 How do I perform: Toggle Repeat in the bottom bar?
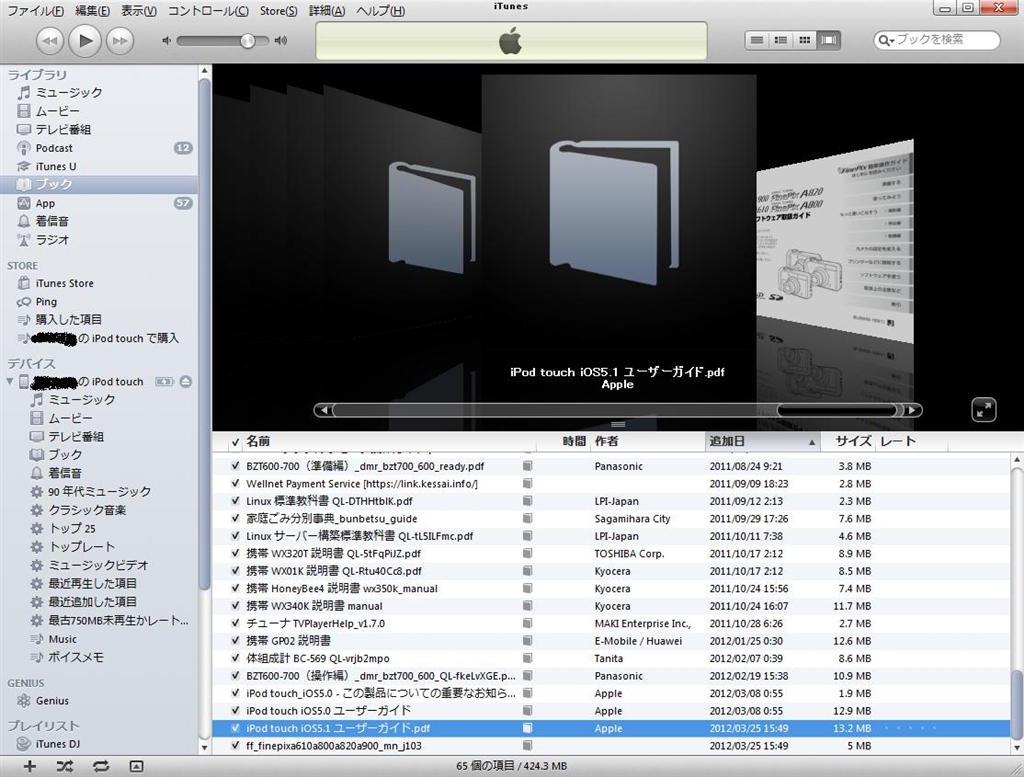[101, 766]
